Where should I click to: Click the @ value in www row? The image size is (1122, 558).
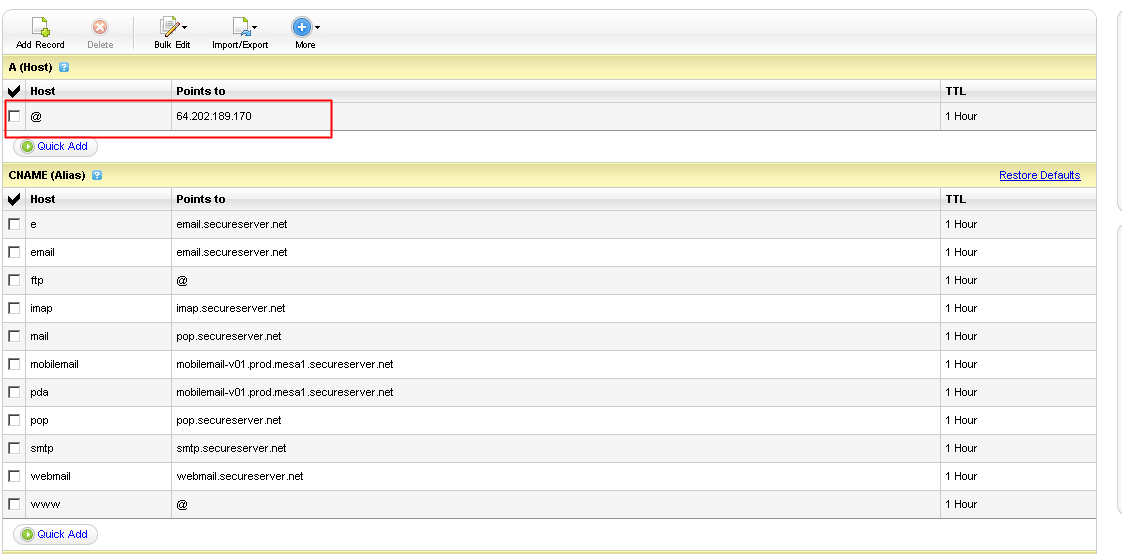[x=182, y=504]
